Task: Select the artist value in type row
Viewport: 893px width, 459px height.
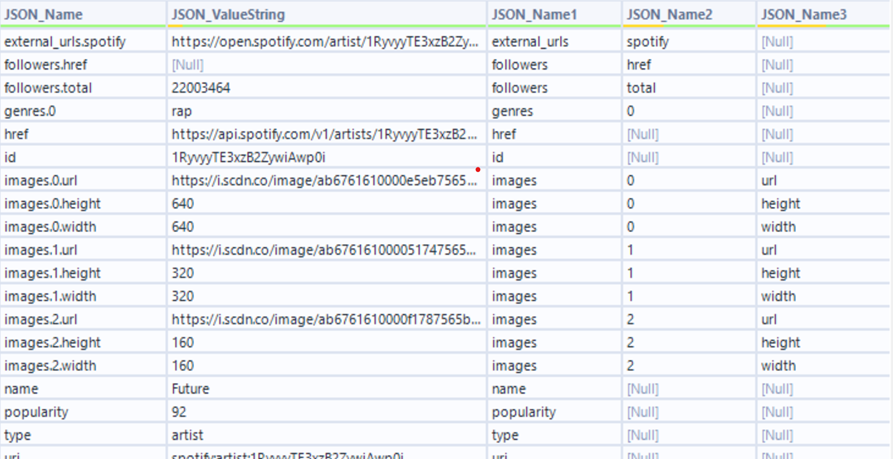Action: tap(327, 435)
